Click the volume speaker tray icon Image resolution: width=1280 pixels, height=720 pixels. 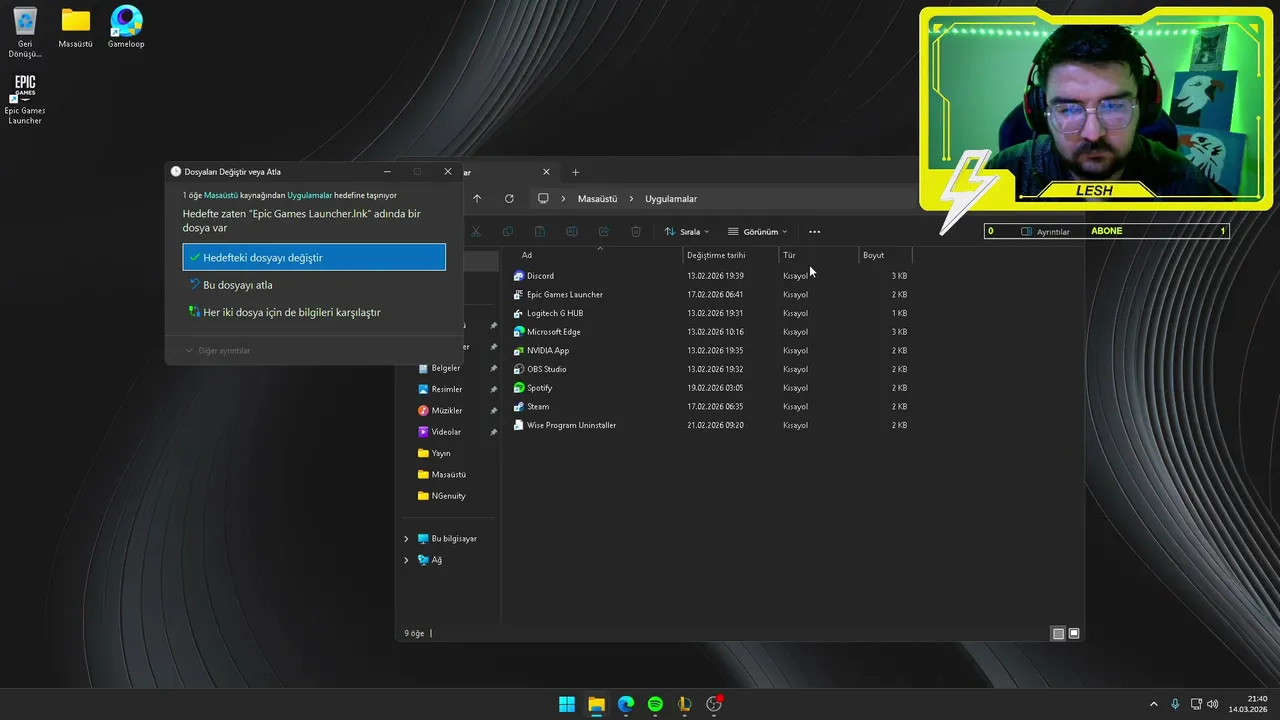point(1212,704)
